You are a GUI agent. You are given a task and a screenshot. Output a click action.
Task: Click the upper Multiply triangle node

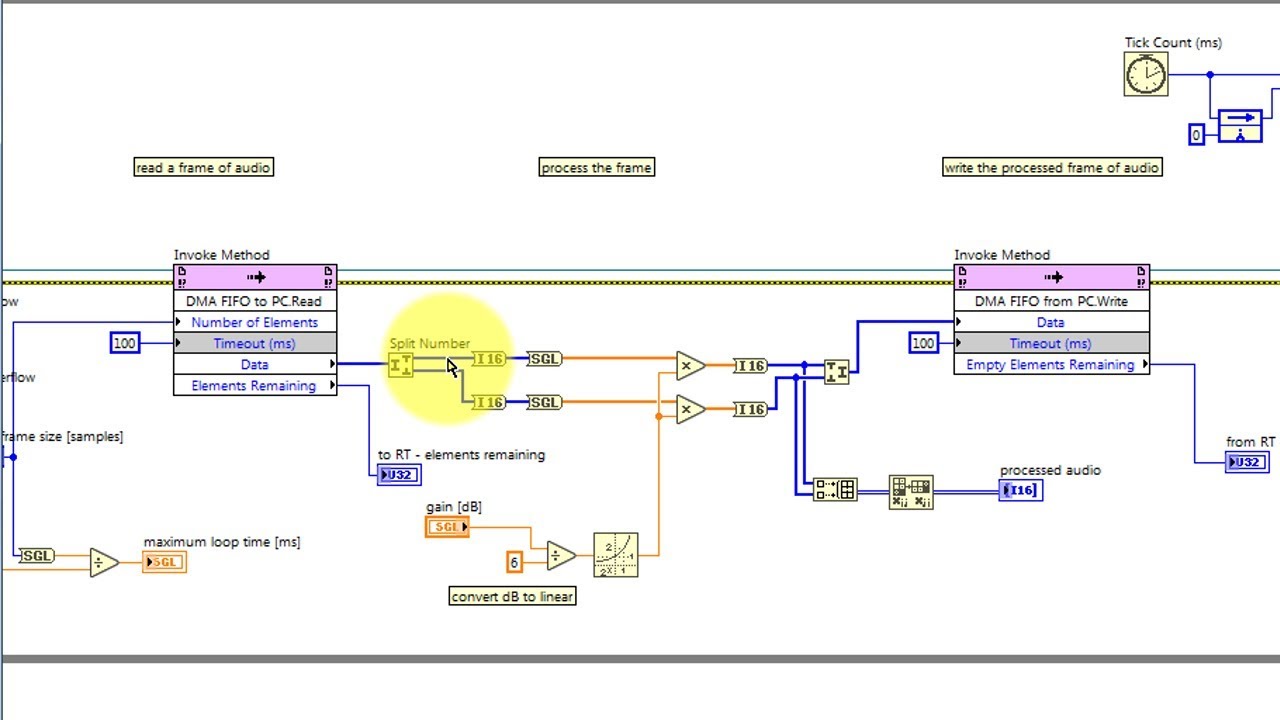click(690, 366)
